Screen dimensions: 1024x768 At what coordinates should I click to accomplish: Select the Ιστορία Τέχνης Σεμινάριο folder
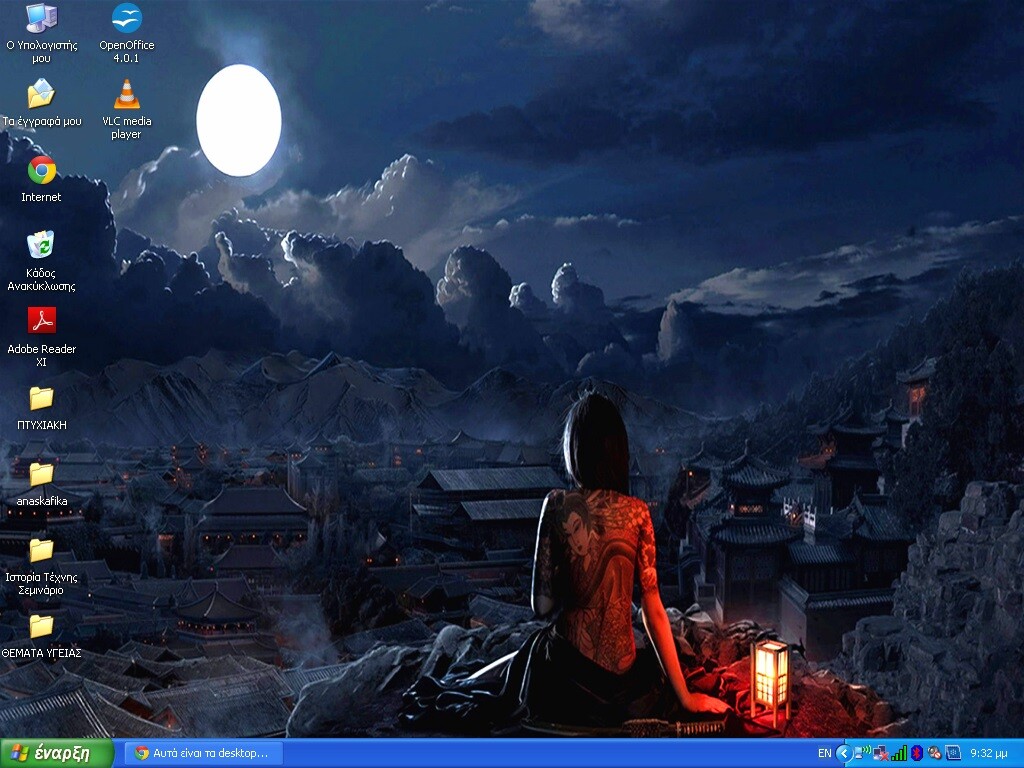tap(41, 566)
